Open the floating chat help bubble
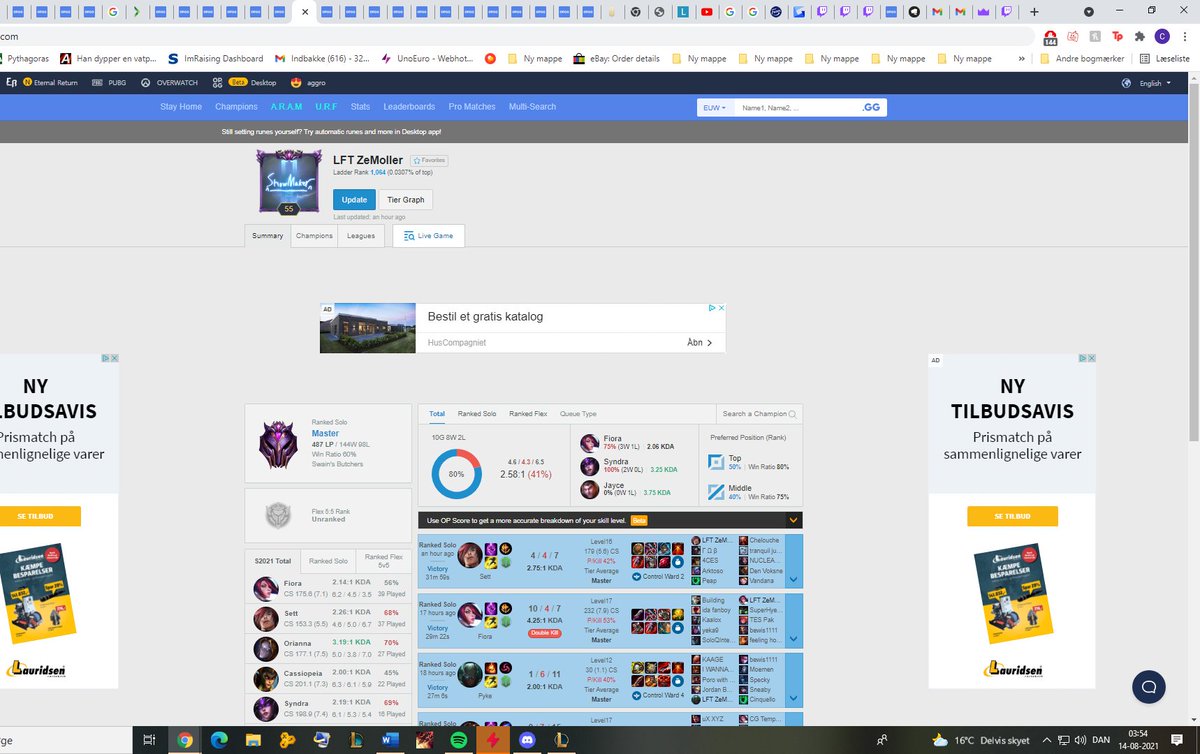Screen dimensions: 1200x754 point(1148,687)
